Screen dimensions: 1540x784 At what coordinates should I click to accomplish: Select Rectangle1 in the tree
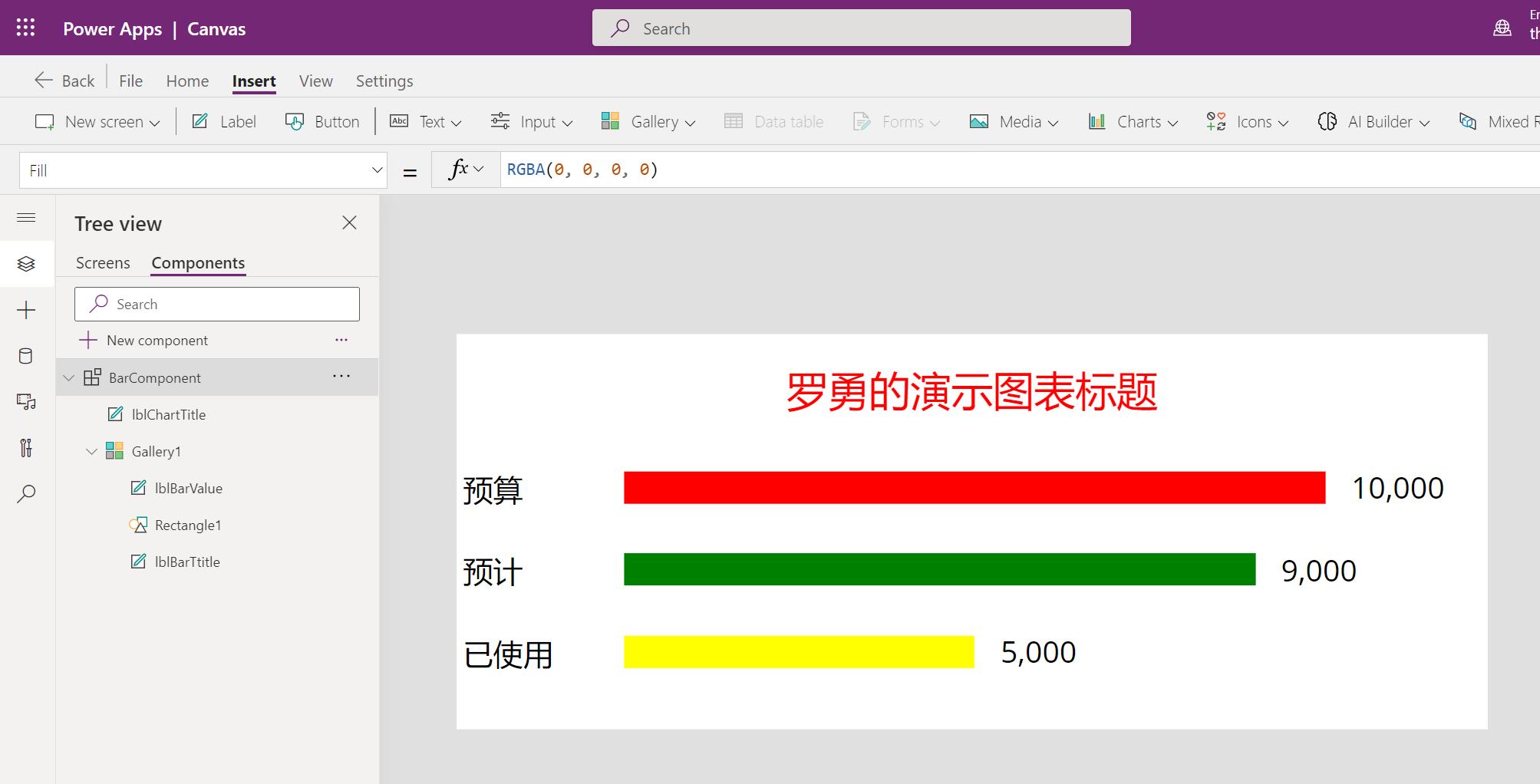click(188, 525)
